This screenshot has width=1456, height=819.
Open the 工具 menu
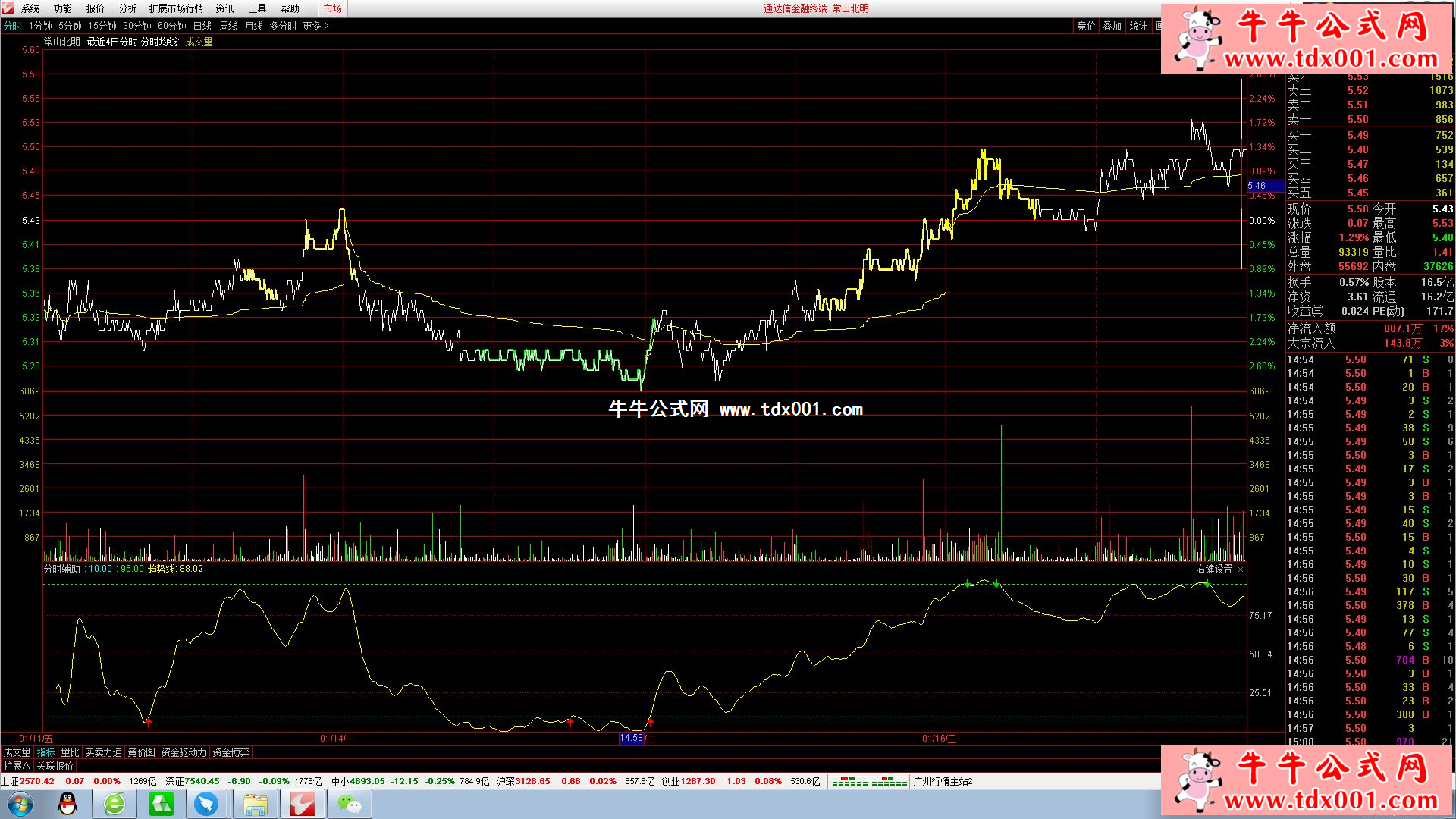pos(257,8)
